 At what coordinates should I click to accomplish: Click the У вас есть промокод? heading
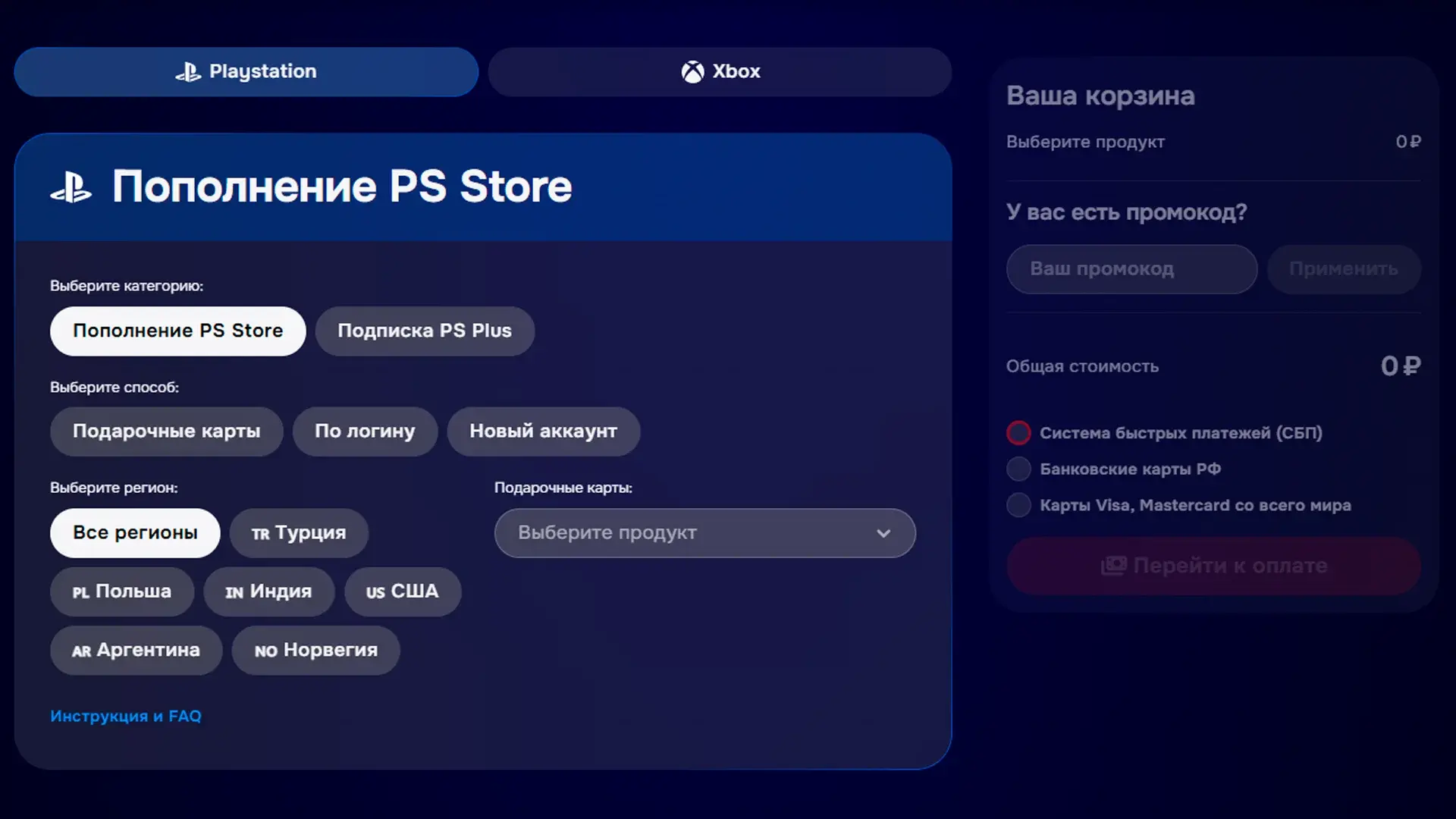click(x=1126, y=212)
